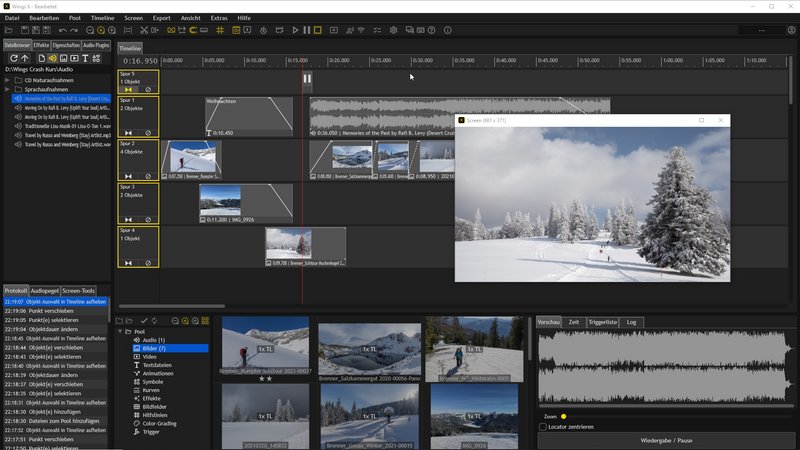This screenshot has height=450, width=800.
Task: Switch to the Eigenschaften tab
Action: 66,45
